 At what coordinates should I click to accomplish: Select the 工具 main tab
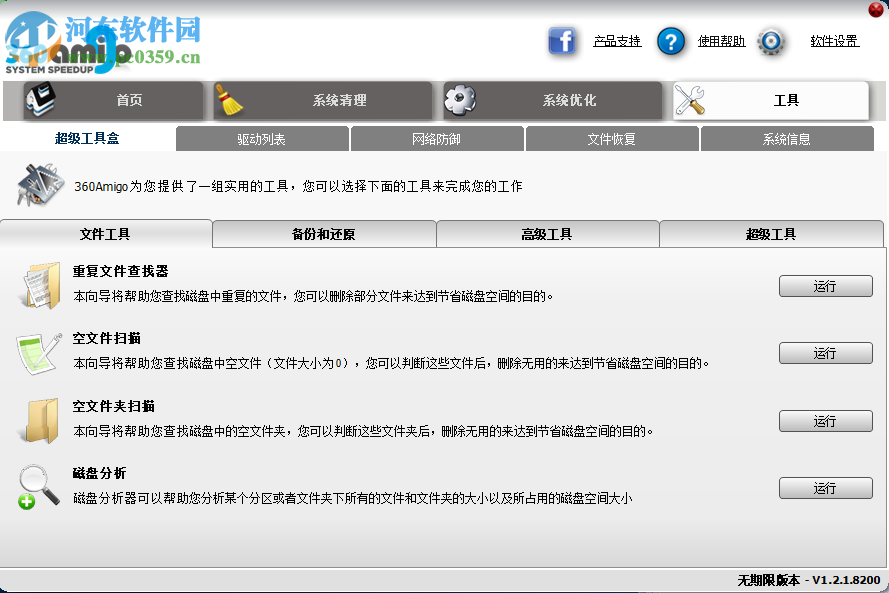pyautogui.click(x=771, y=100)
